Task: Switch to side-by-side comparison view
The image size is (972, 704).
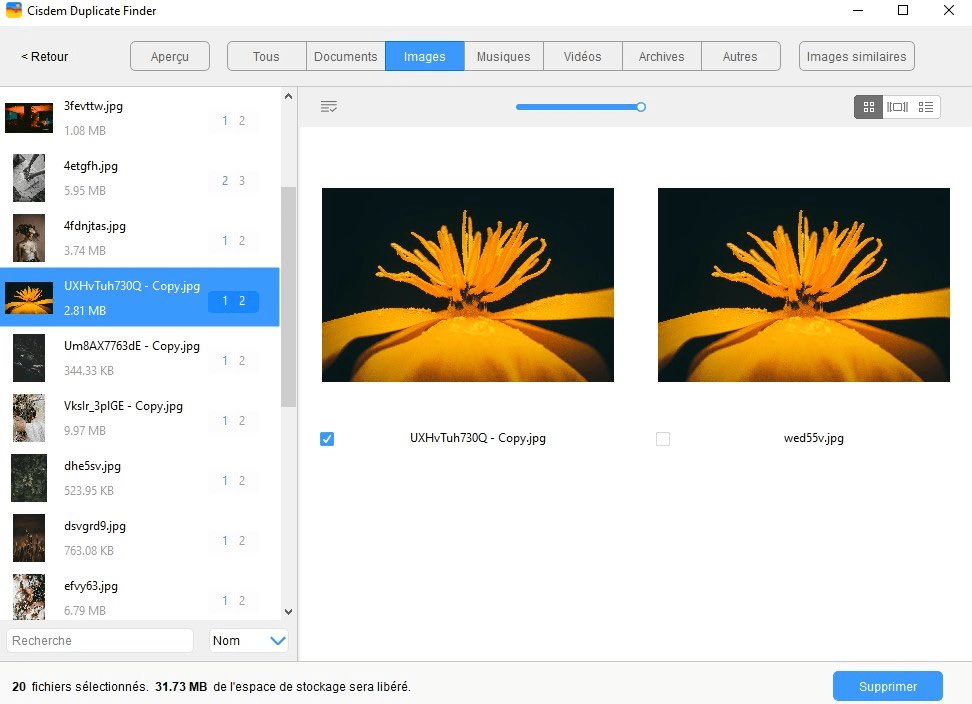Action: [x=897, y=107]
